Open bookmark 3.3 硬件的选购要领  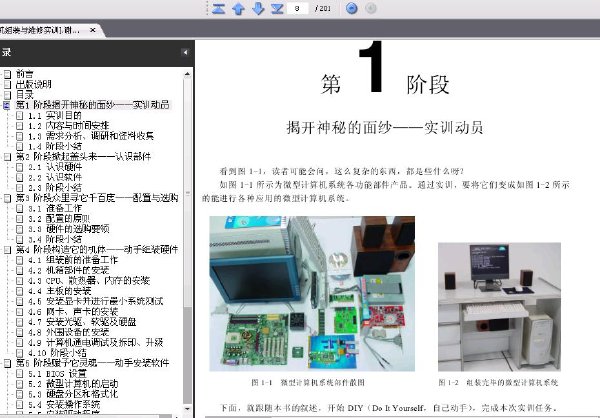[x=69, y=229]
